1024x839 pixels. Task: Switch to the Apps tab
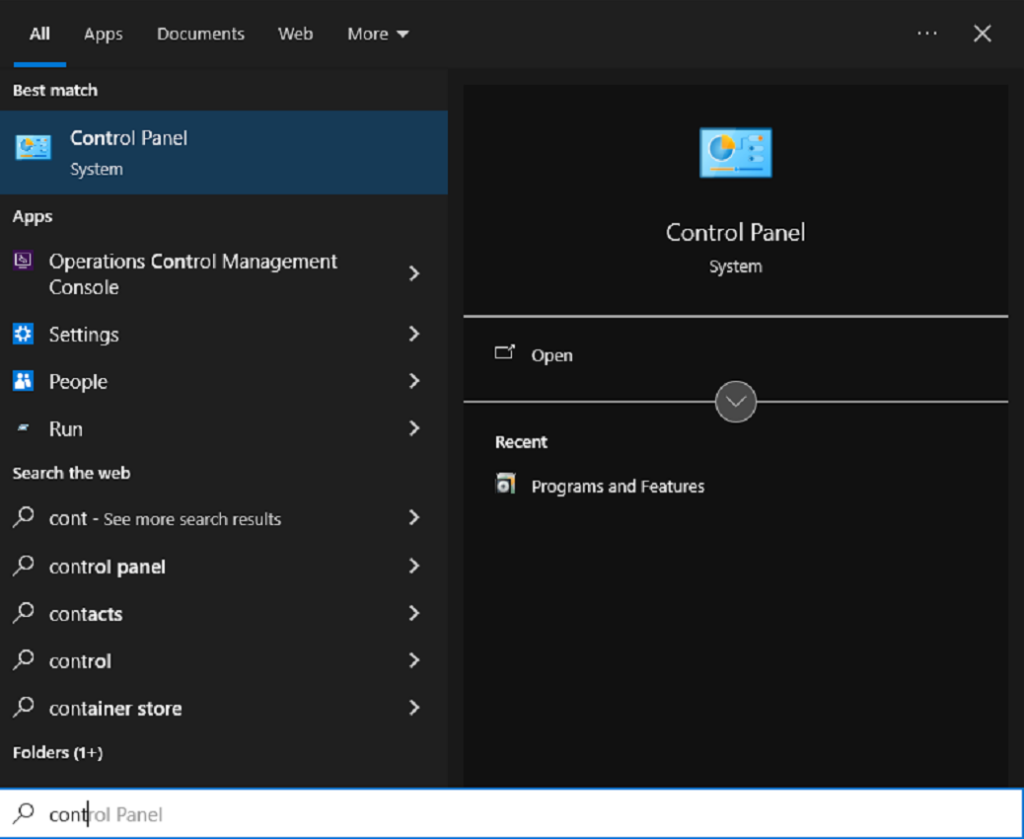coord(103,34)
